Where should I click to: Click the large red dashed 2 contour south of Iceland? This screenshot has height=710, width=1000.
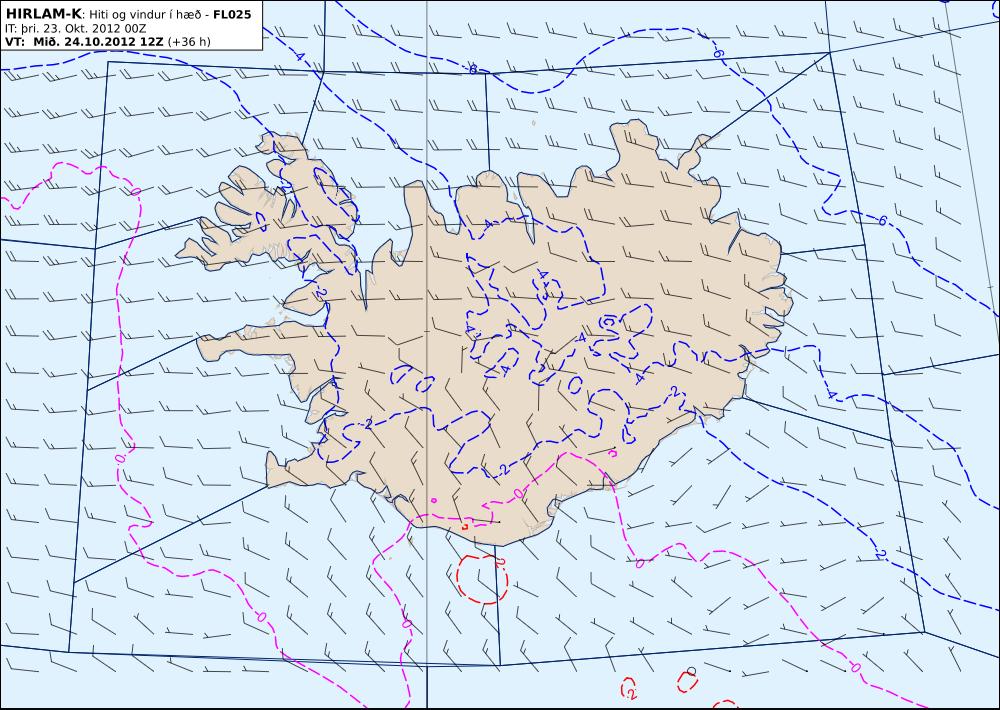482,579
